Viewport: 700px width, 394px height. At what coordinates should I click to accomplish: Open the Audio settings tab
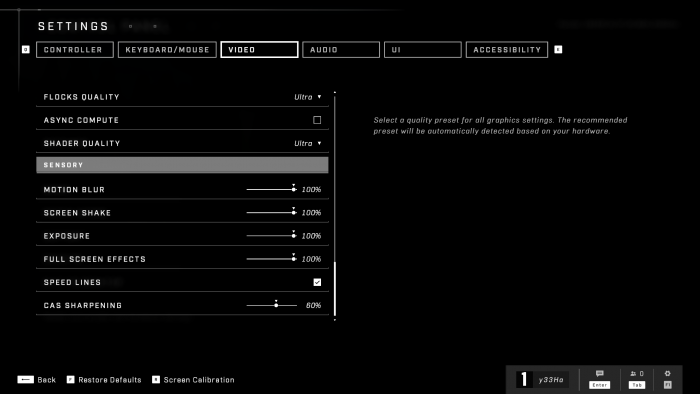[x=341, y=50]
